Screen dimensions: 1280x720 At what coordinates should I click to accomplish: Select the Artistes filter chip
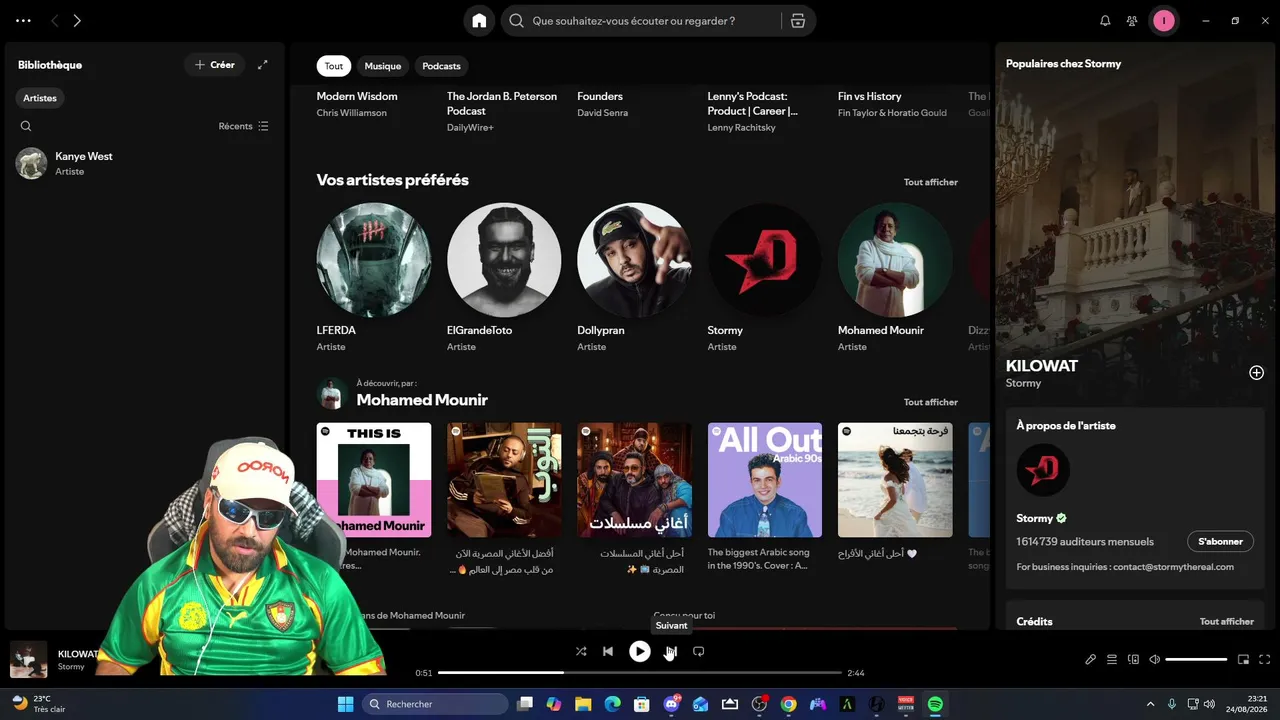click(40, 98)
